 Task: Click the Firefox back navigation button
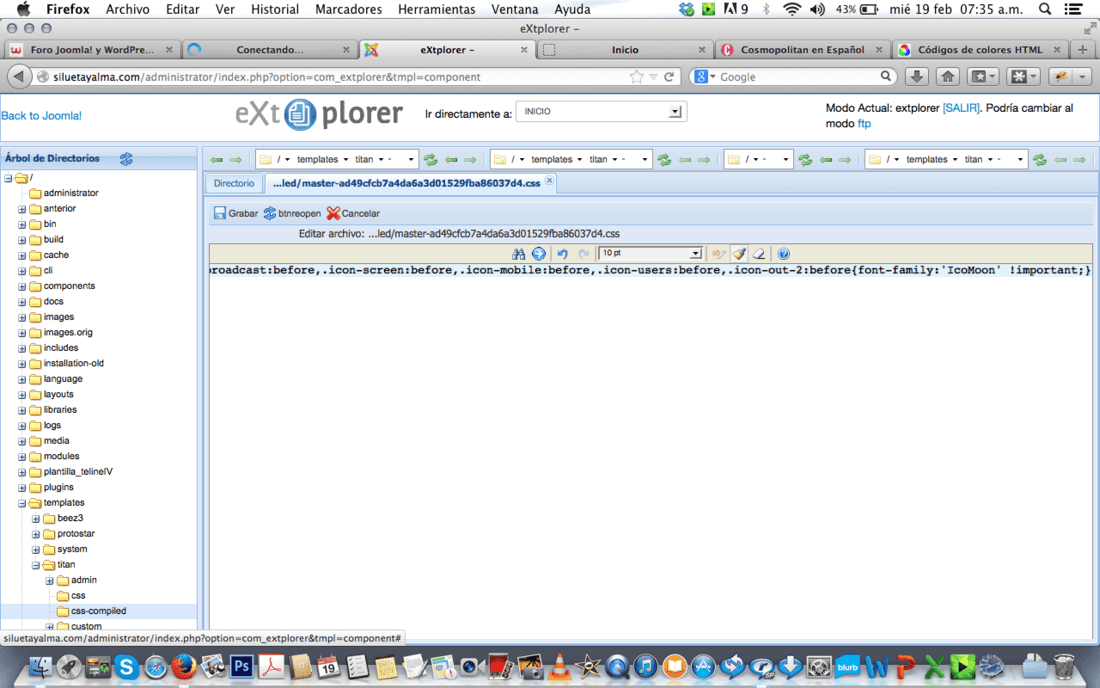pyautogui.click(x=19, y=76)
